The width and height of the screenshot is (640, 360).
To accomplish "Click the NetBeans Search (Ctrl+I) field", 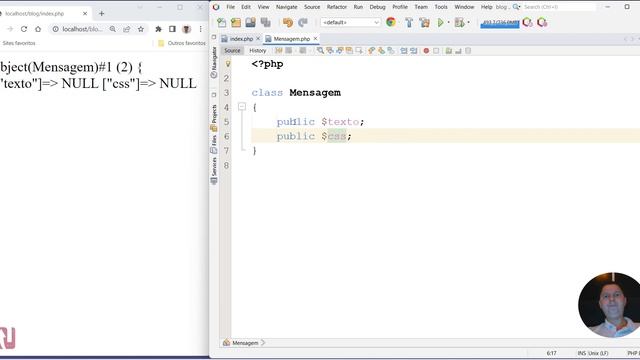I will [558, 7].
